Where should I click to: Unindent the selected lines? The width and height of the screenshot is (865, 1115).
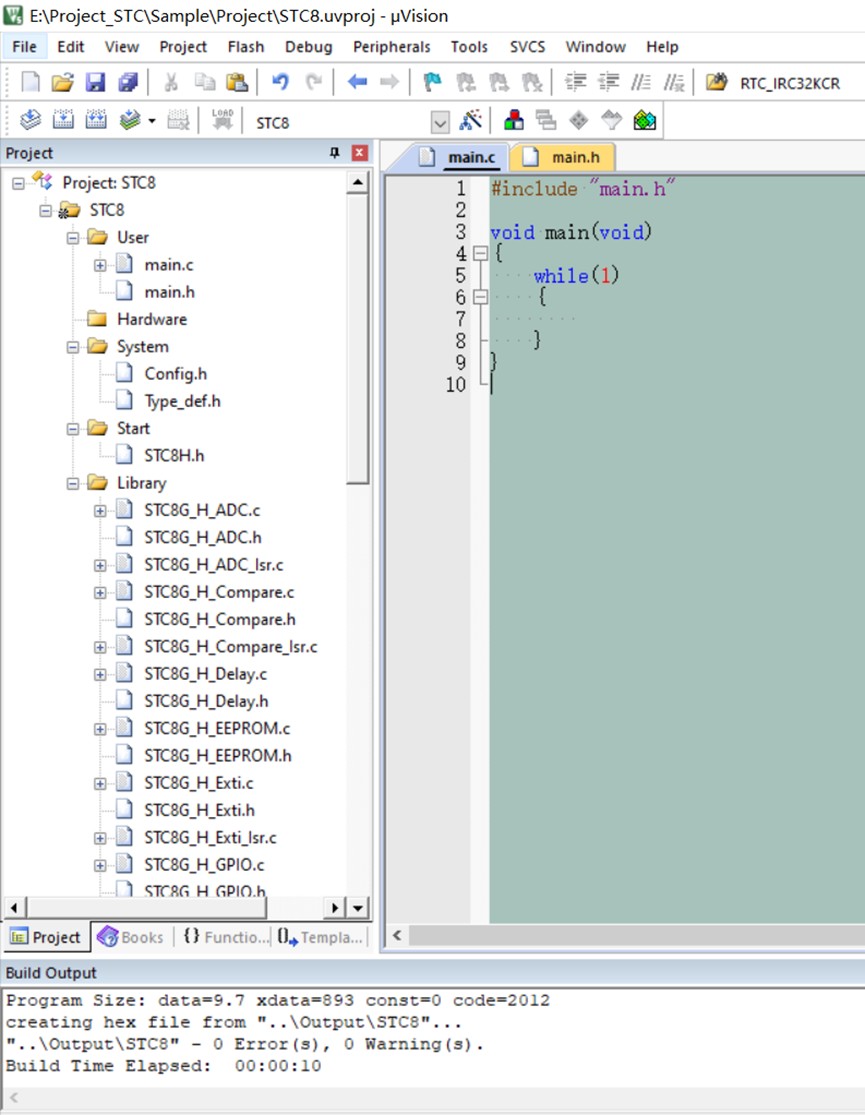[x=608, y=82]
